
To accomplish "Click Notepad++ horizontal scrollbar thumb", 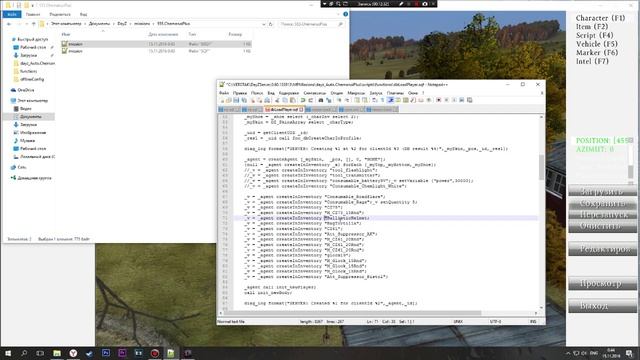I will (x=353, y=313).
